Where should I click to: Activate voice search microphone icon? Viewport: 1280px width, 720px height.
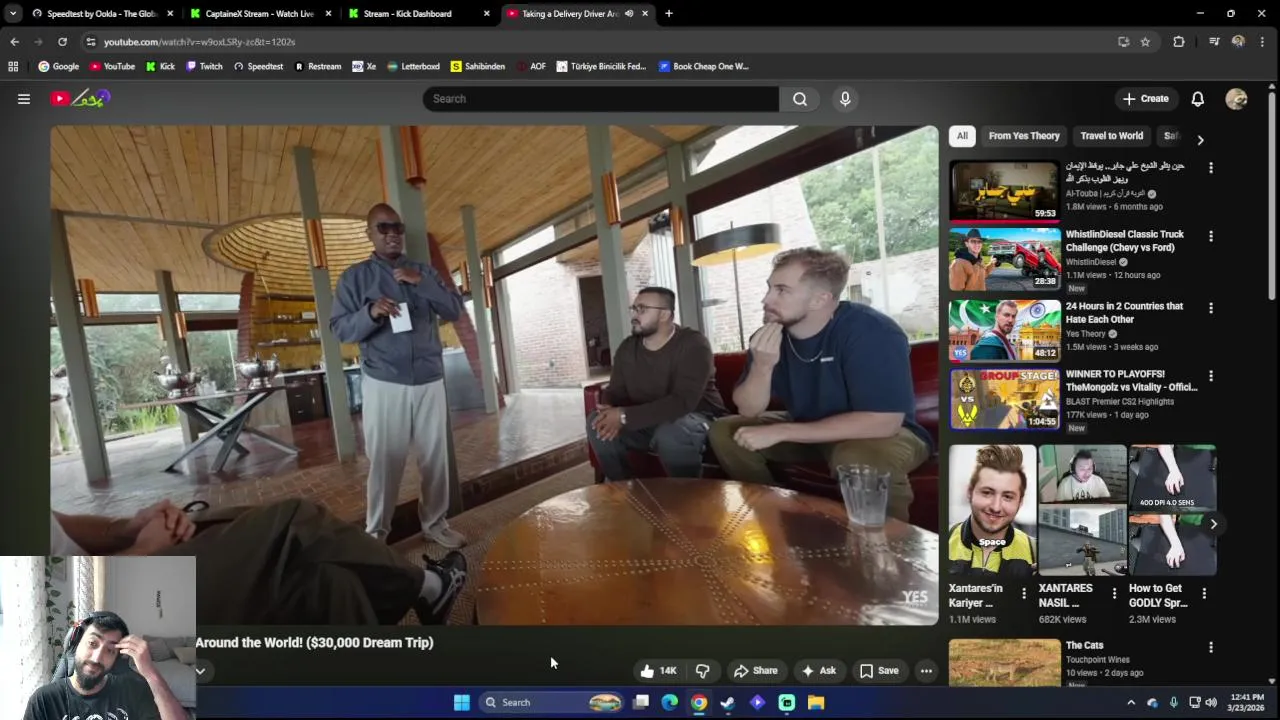pos(845,99)
